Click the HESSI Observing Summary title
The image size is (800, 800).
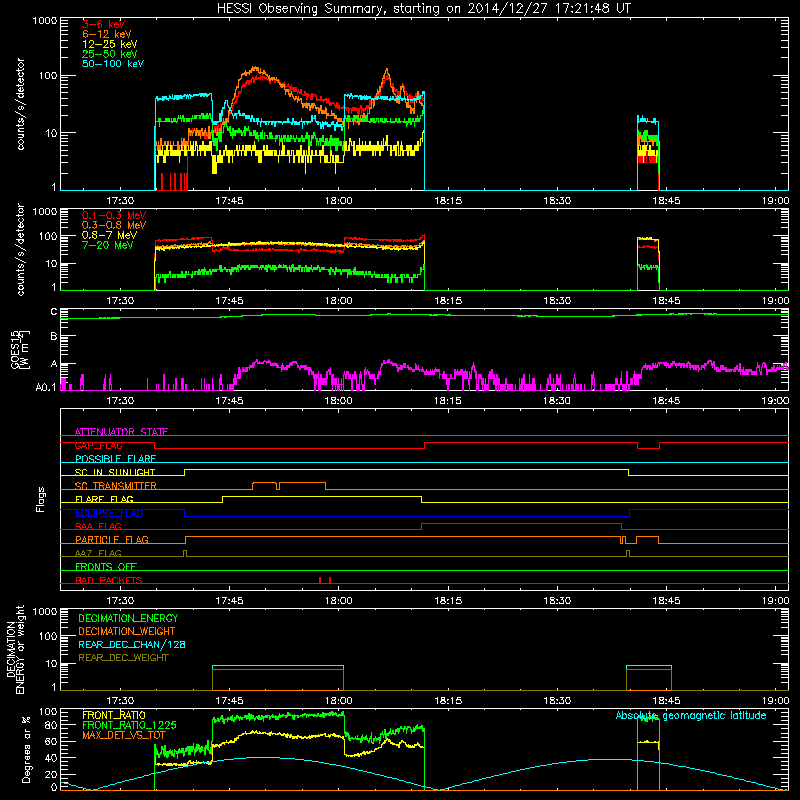[423, 9]
